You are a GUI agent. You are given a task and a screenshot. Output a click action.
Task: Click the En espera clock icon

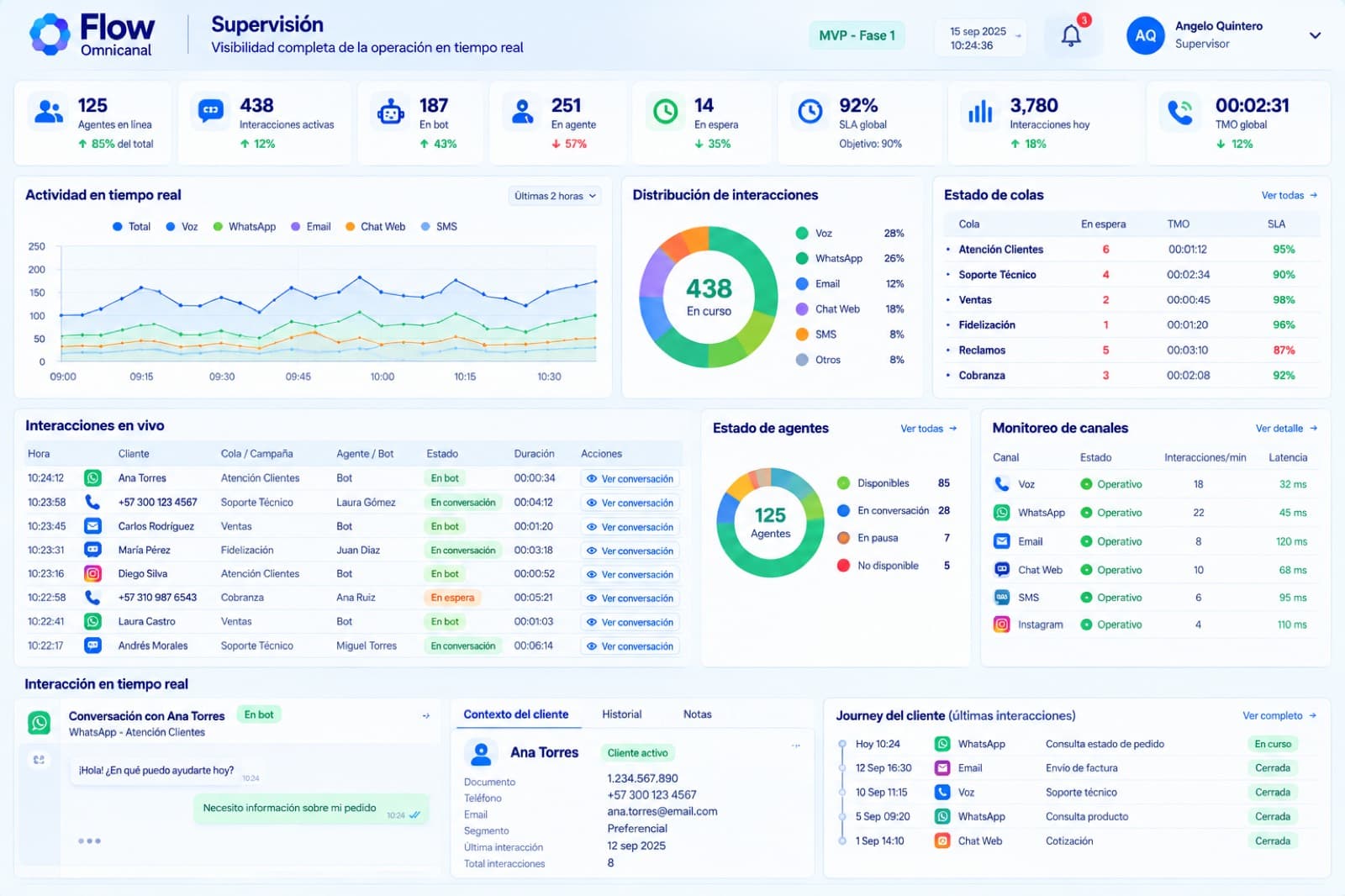pyautogui.click(x=665, y=111)
